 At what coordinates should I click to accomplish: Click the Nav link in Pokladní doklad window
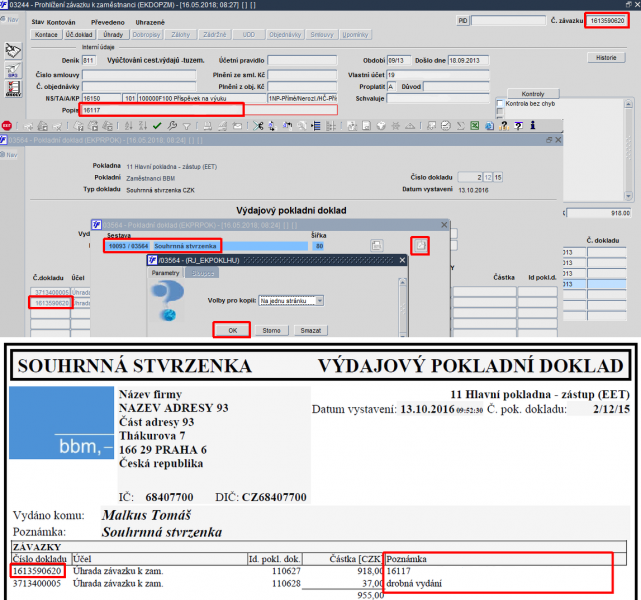coord(10,155)
